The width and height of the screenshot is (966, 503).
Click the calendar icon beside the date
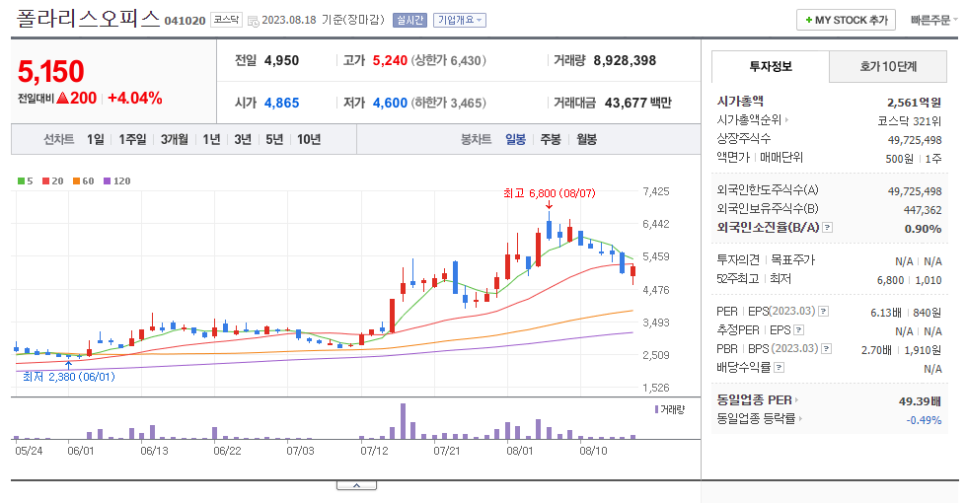(253, 21)
